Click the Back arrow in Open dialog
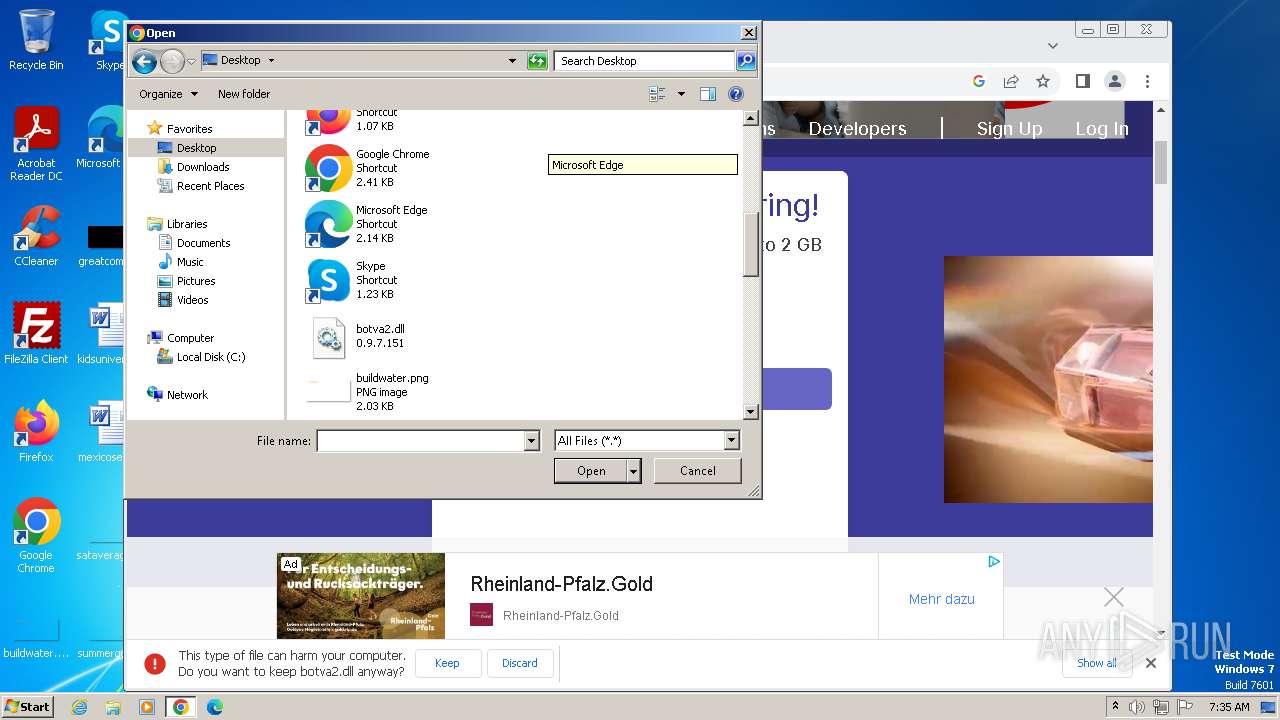Image resolution: width=1280 pixels, height=720 pixels. click(144, 61)
